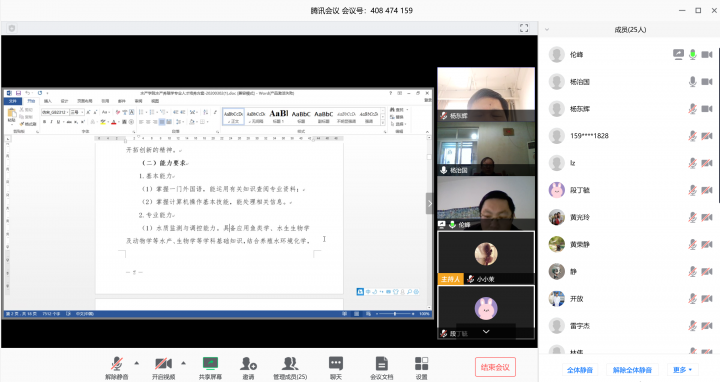Select 伦峰's video thumbnail
This screenshot has height=382, width=720.
pos(486,203)
